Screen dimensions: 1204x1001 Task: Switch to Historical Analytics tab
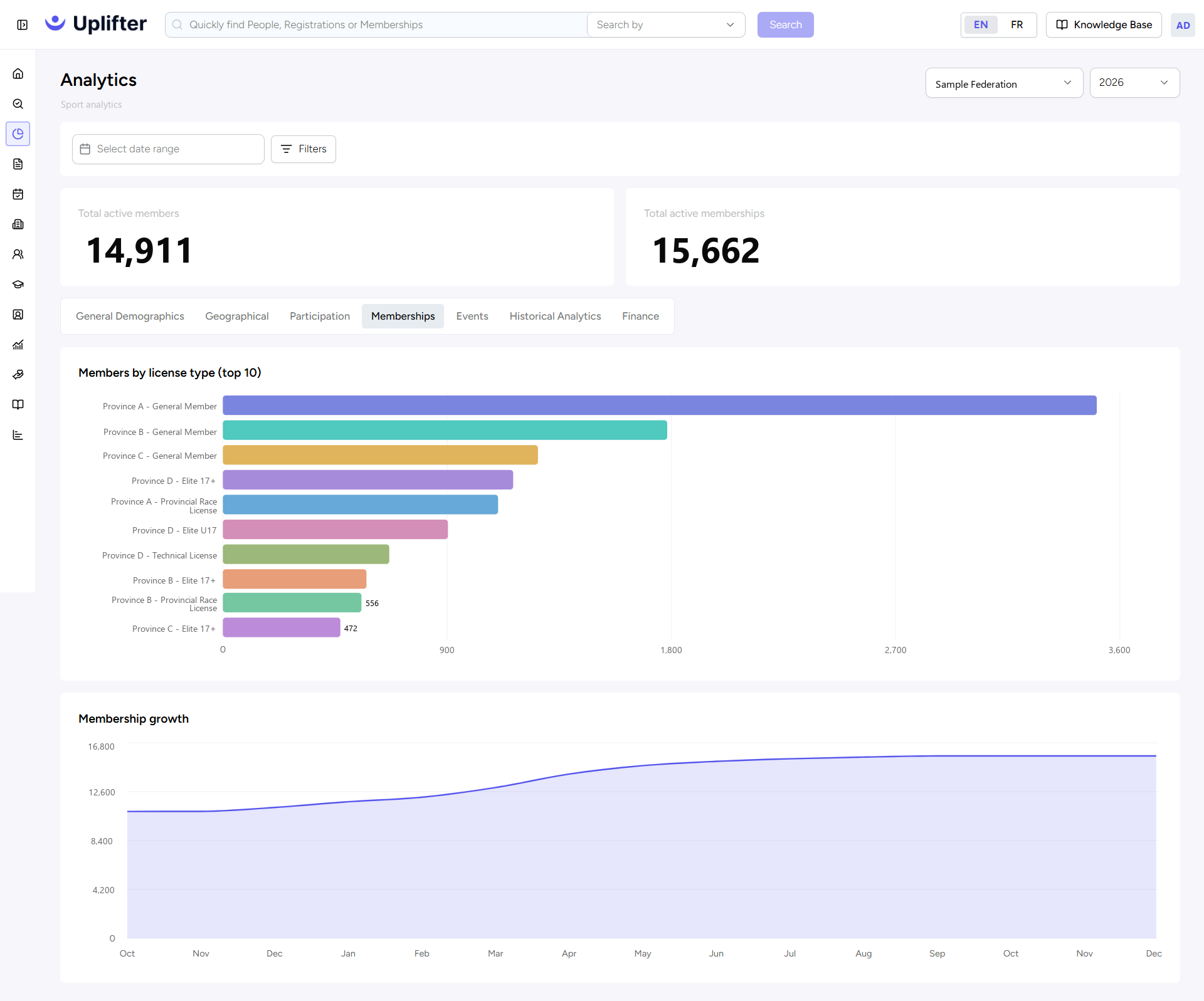pos(555,317)
